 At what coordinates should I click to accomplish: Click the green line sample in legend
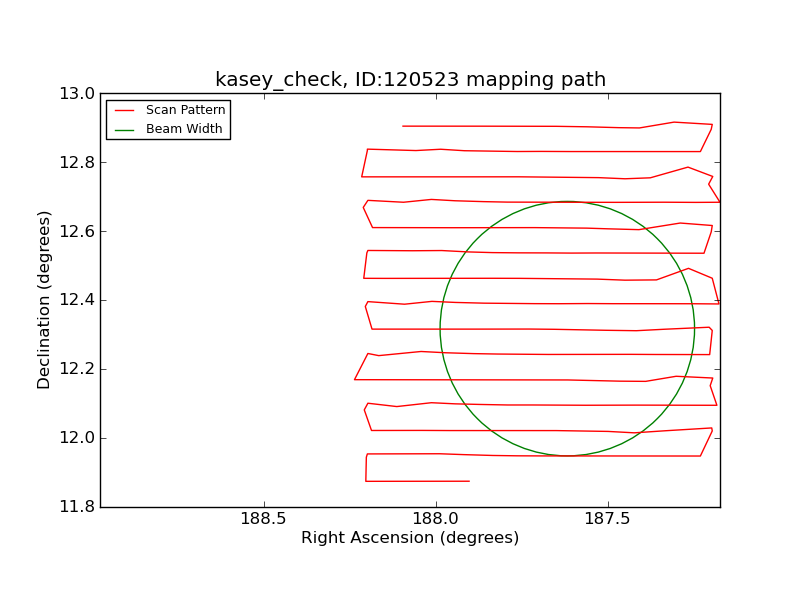point(124,130)
